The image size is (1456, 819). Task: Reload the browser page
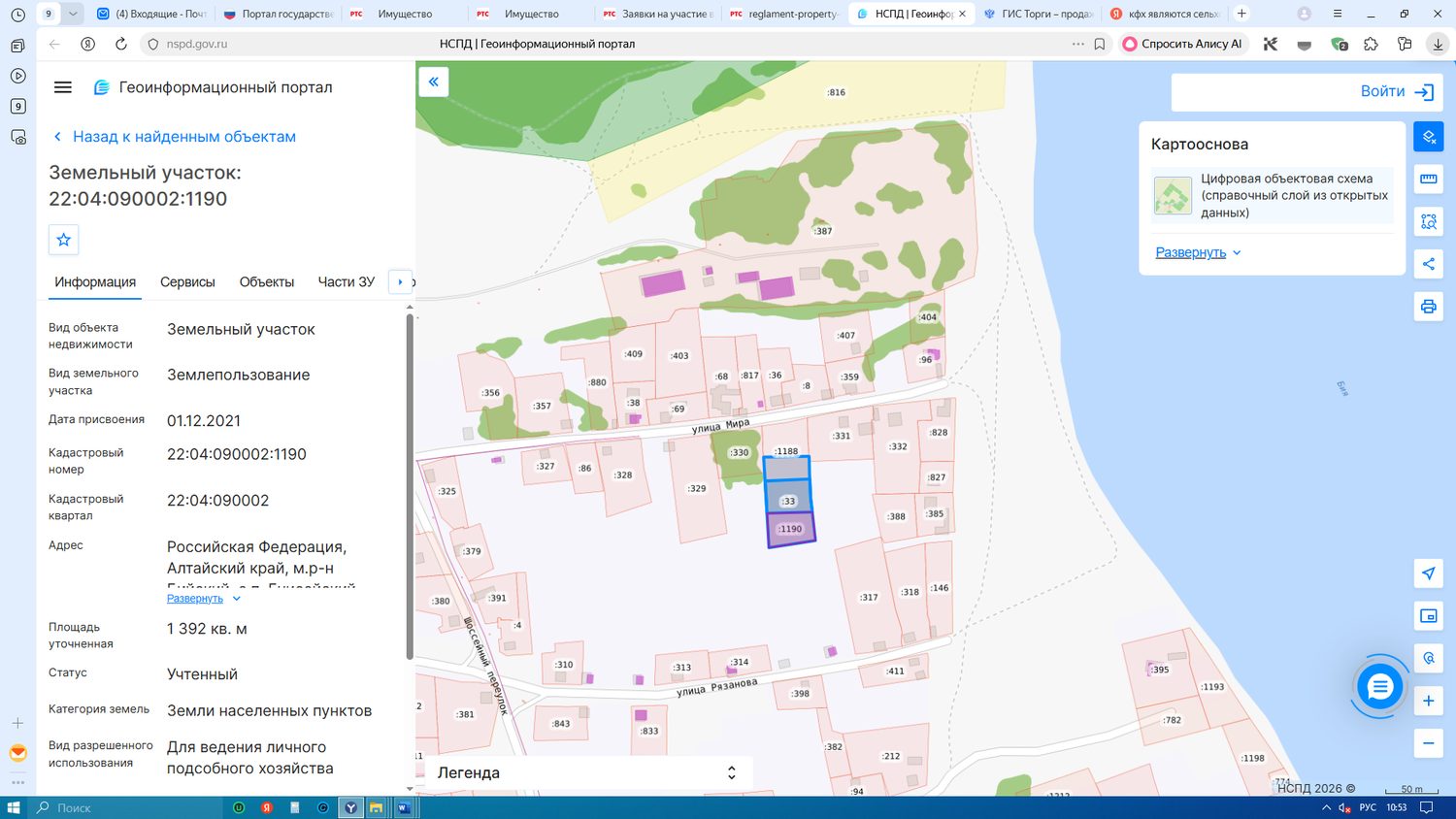[121, 44]
